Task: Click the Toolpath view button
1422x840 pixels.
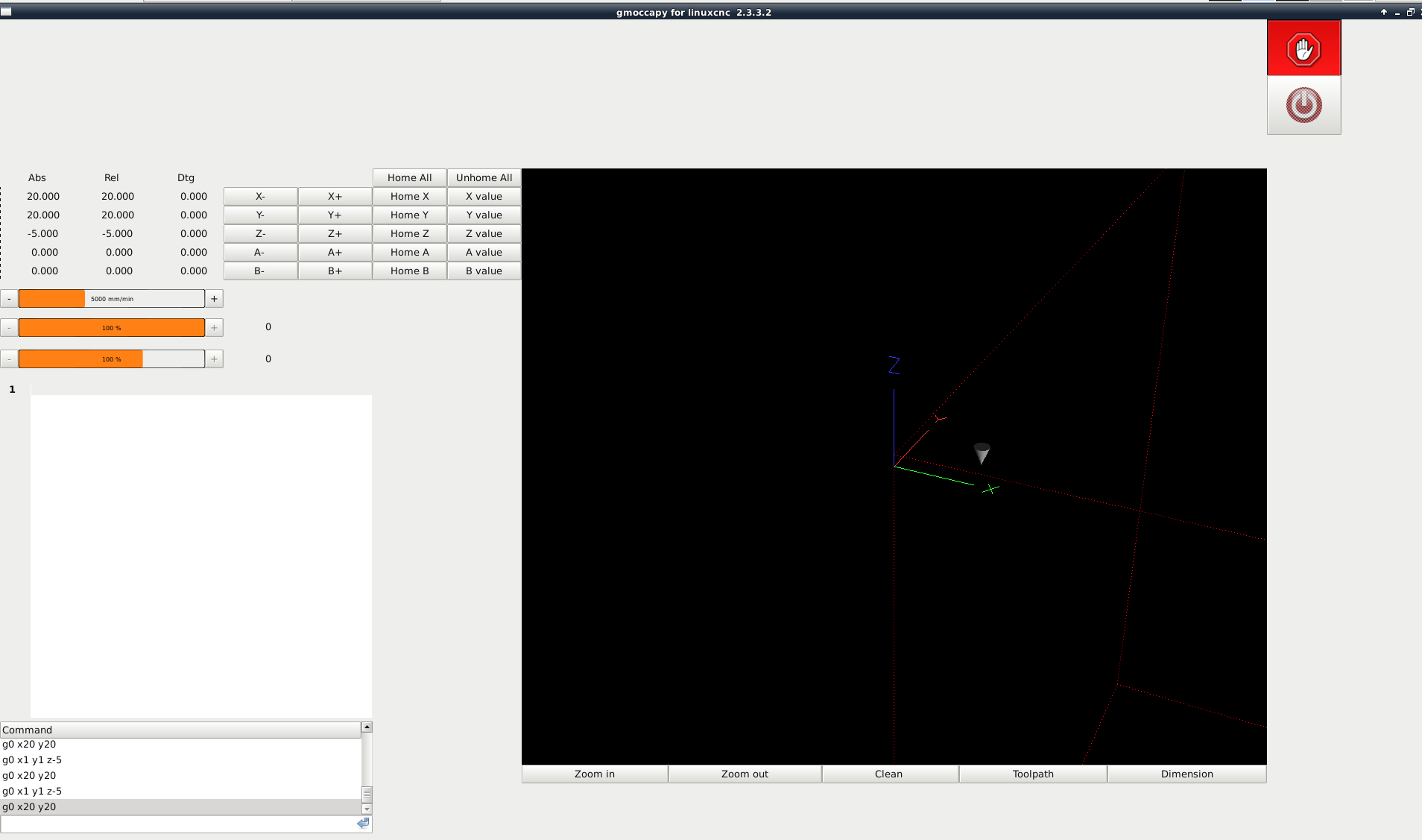Action: point(1033,774)
